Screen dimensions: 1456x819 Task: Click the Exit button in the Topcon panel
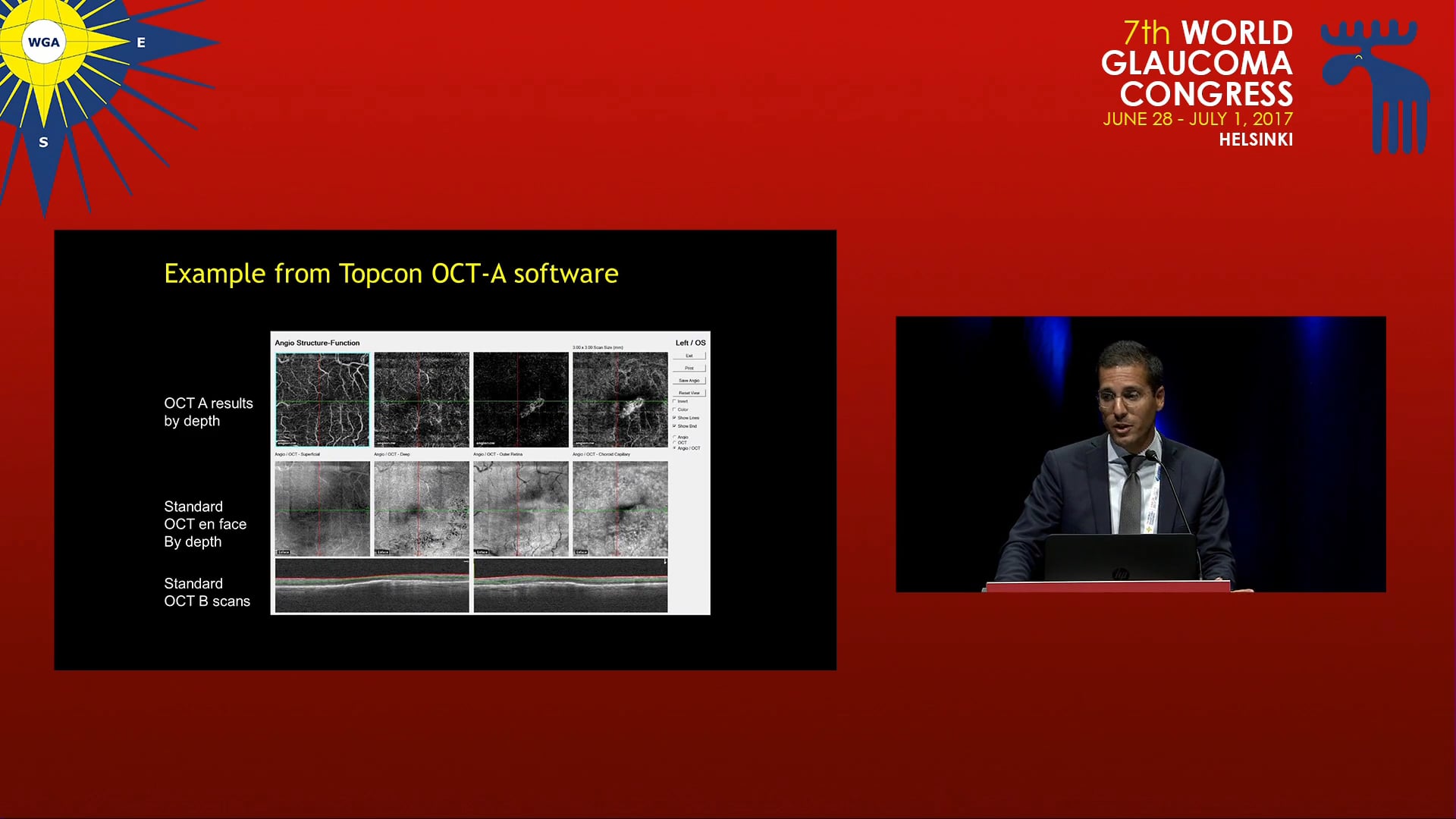click(689, 356)
